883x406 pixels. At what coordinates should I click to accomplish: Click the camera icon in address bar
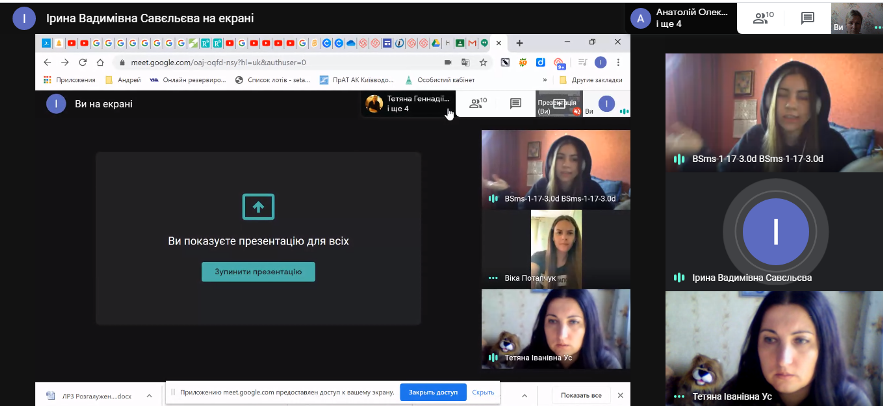coord(448,63)
